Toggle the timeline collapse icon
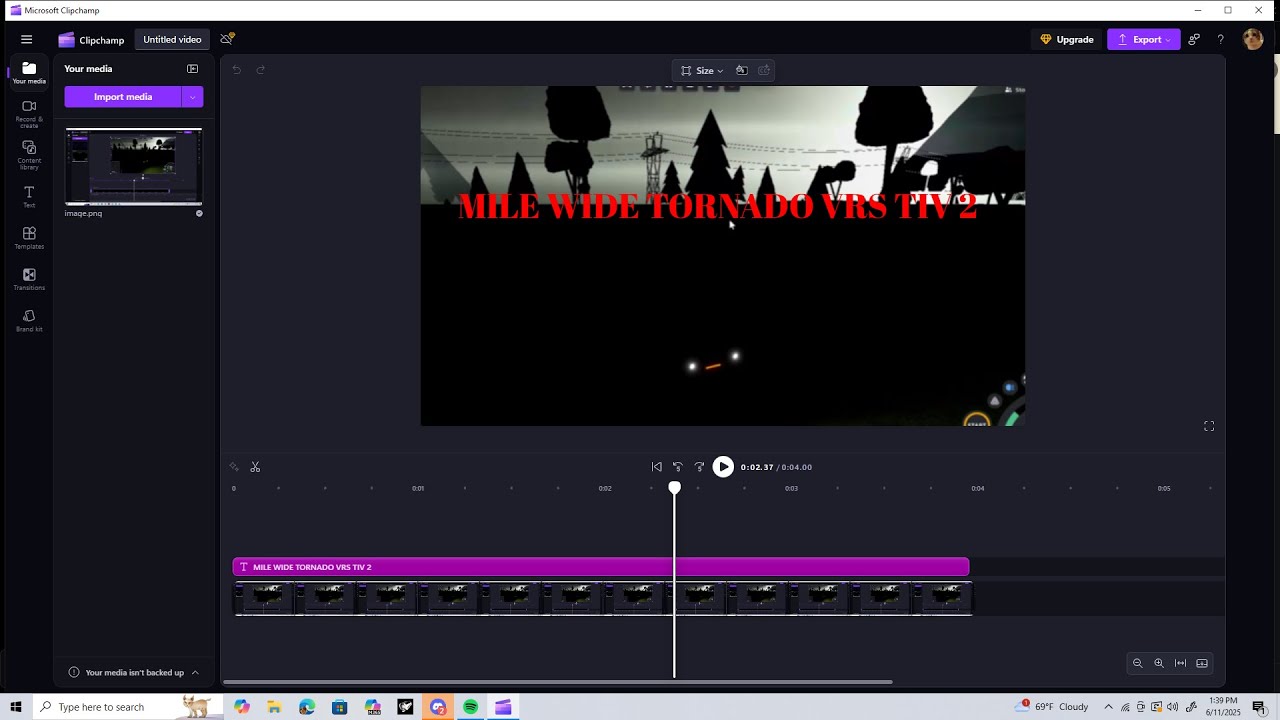The height and width of the screenshot is (720, 1280). [1202, 663]
